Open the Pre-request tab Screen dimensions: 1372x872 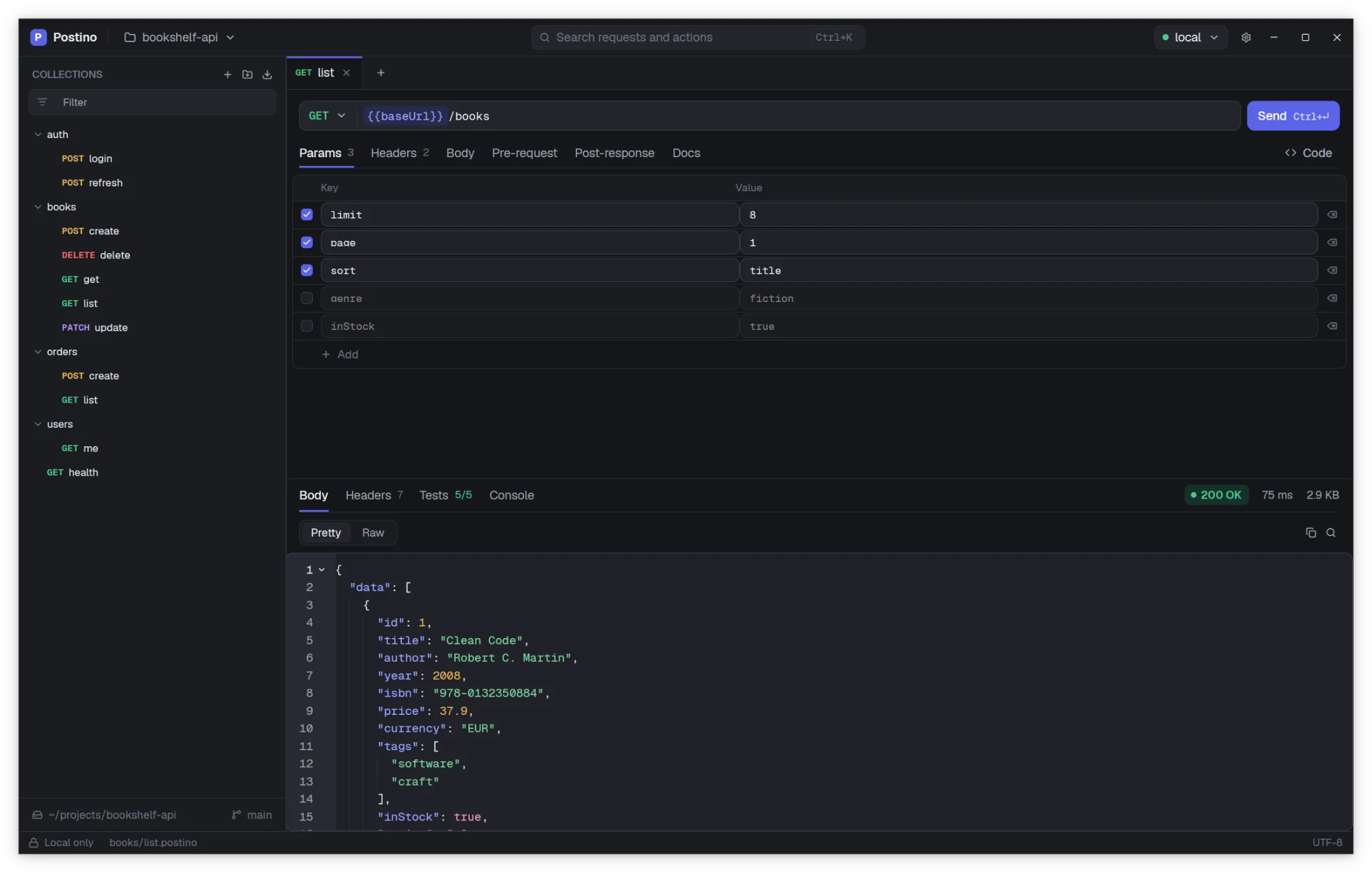[x=524, y=153]
